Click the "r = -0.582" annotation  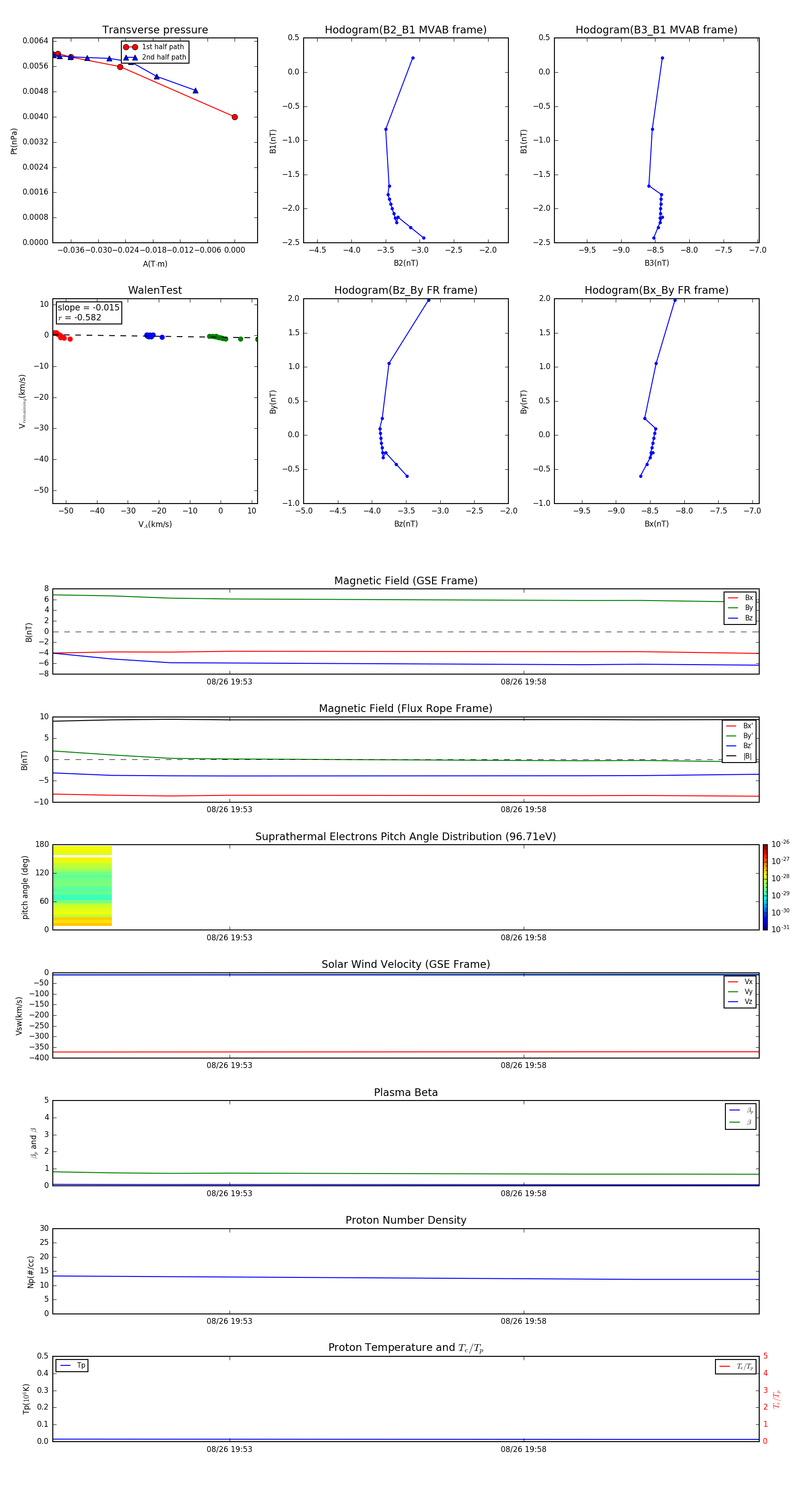(x=80, y=317)
